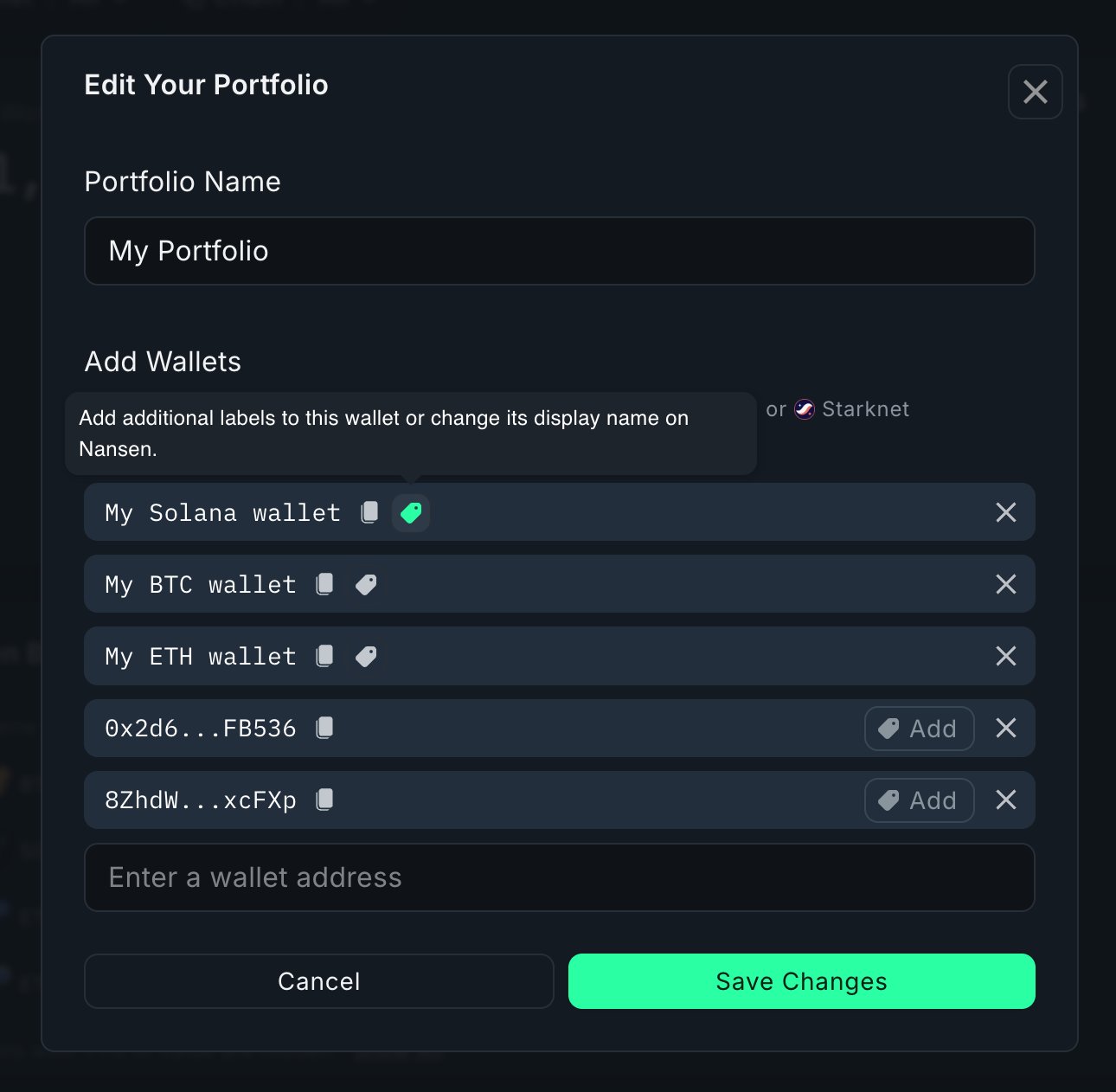Viewport: 1116px width, 1092px height.
Task: Click the green label tag on Solana wallet
Action: coord(411,512)
